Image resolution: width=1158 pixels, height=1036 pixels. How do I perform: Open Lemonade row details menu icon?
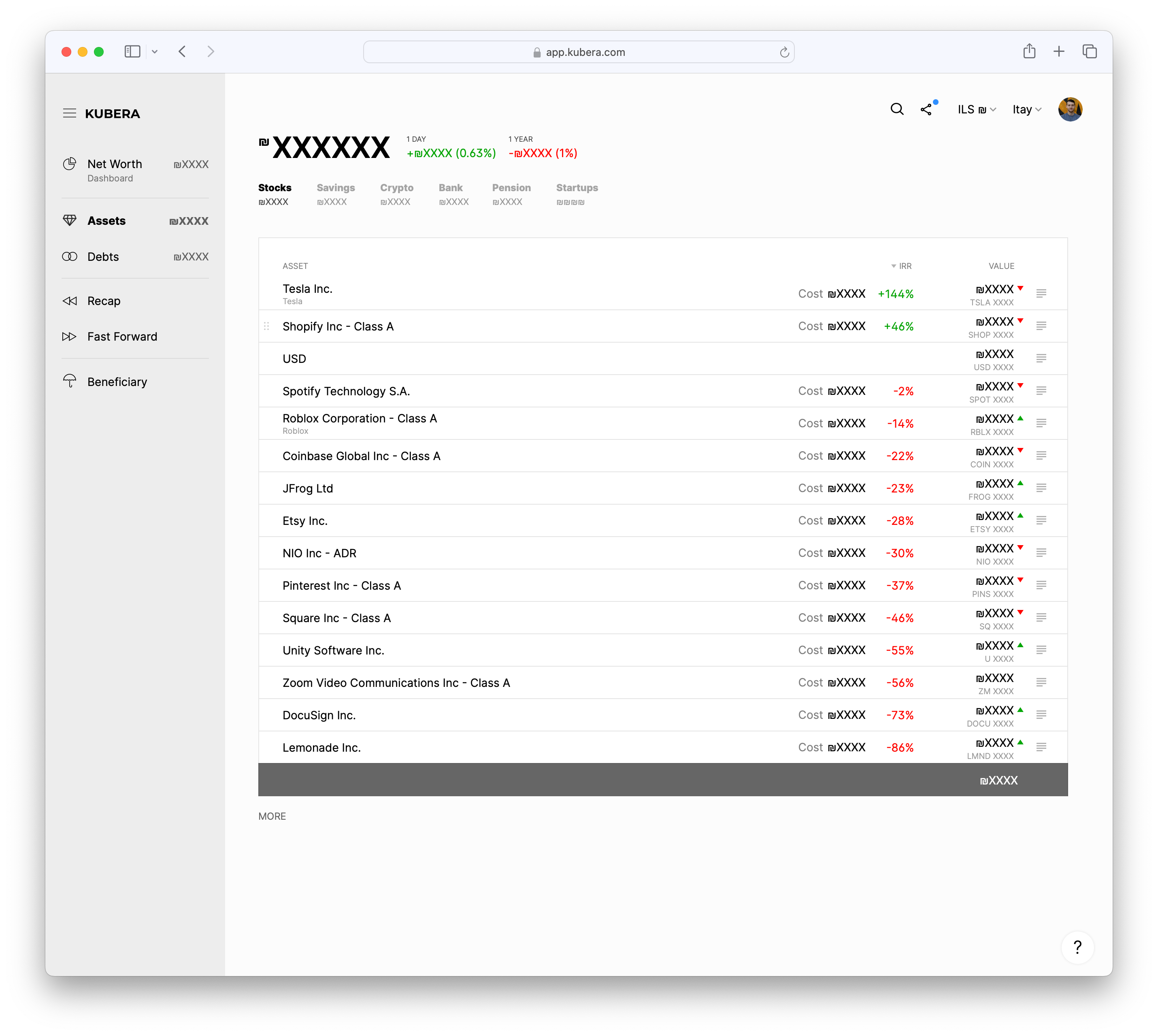coord(1041,747)
